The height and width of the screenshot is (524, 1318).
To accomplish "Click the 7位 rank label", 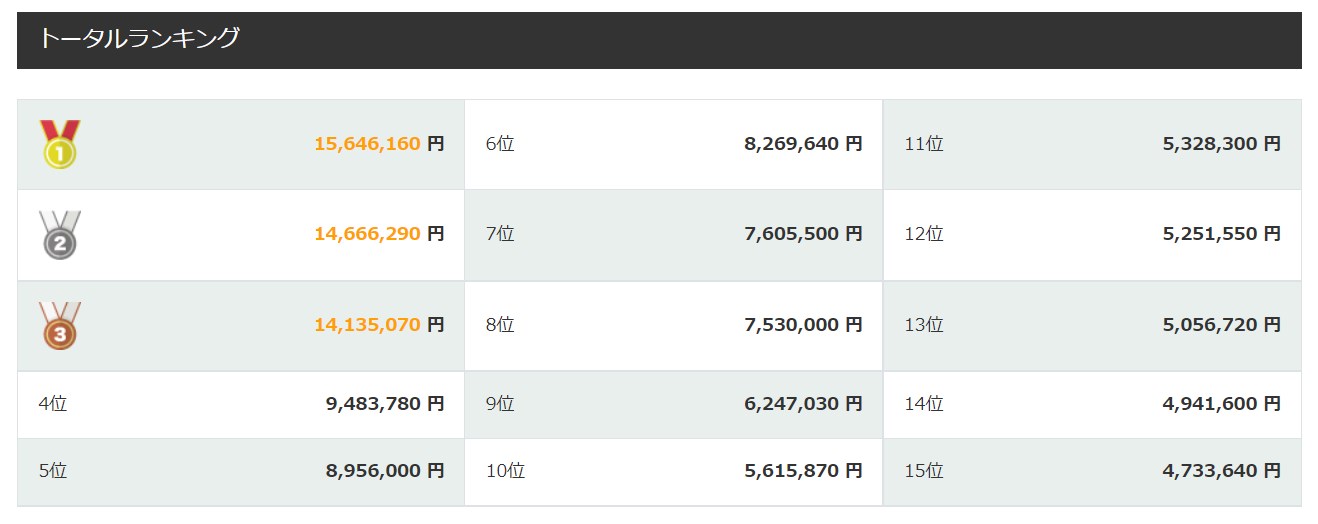I will click(500, 234).
